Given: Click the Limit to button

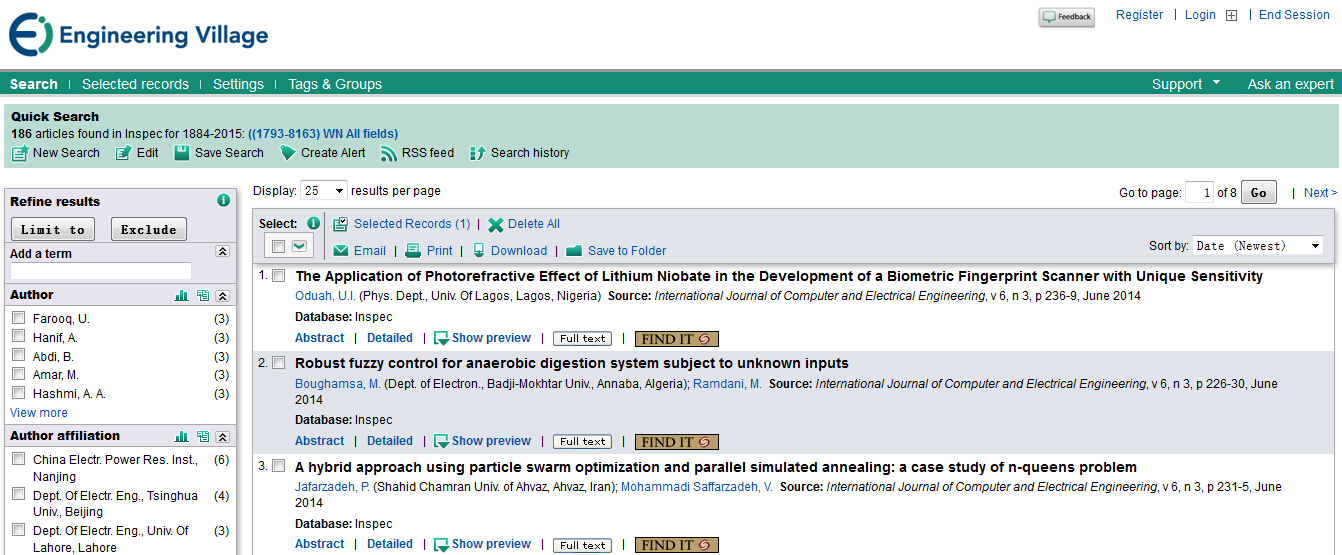Looking at the screenshot, I should (53, 230).
